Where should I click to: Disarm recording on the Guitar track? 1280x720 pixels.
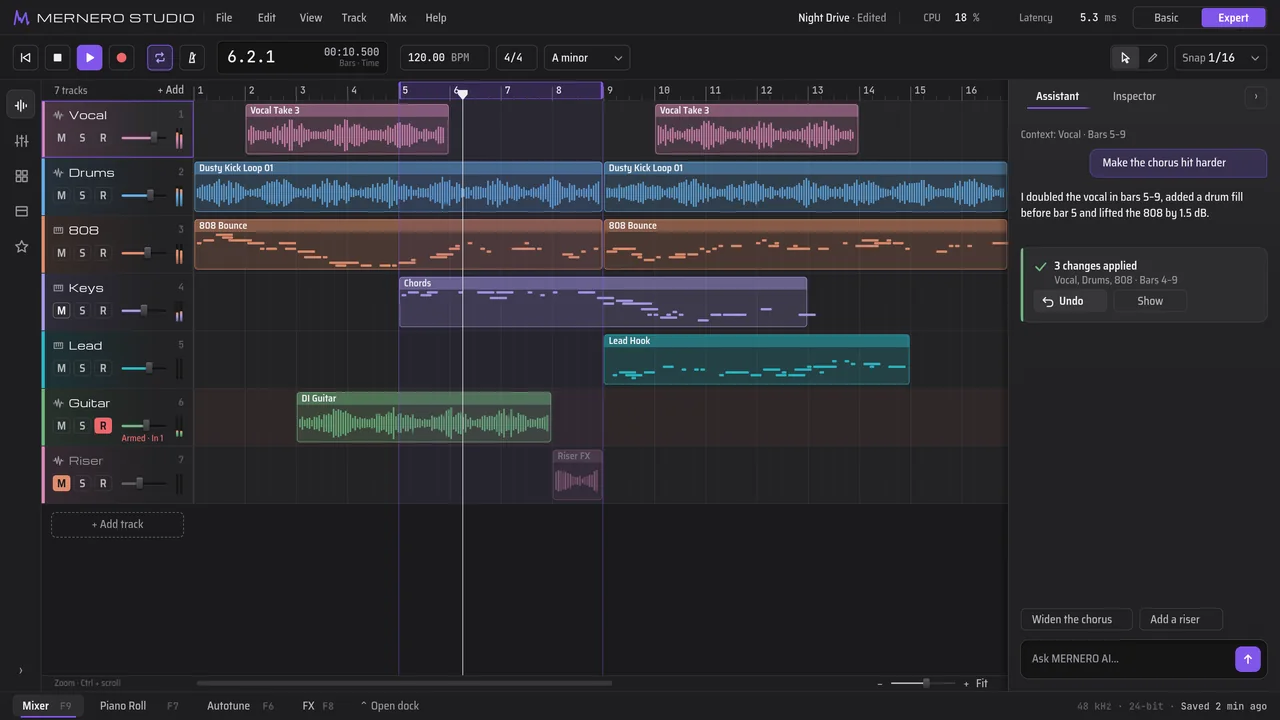pyautogui.click(x=102, y=426)
